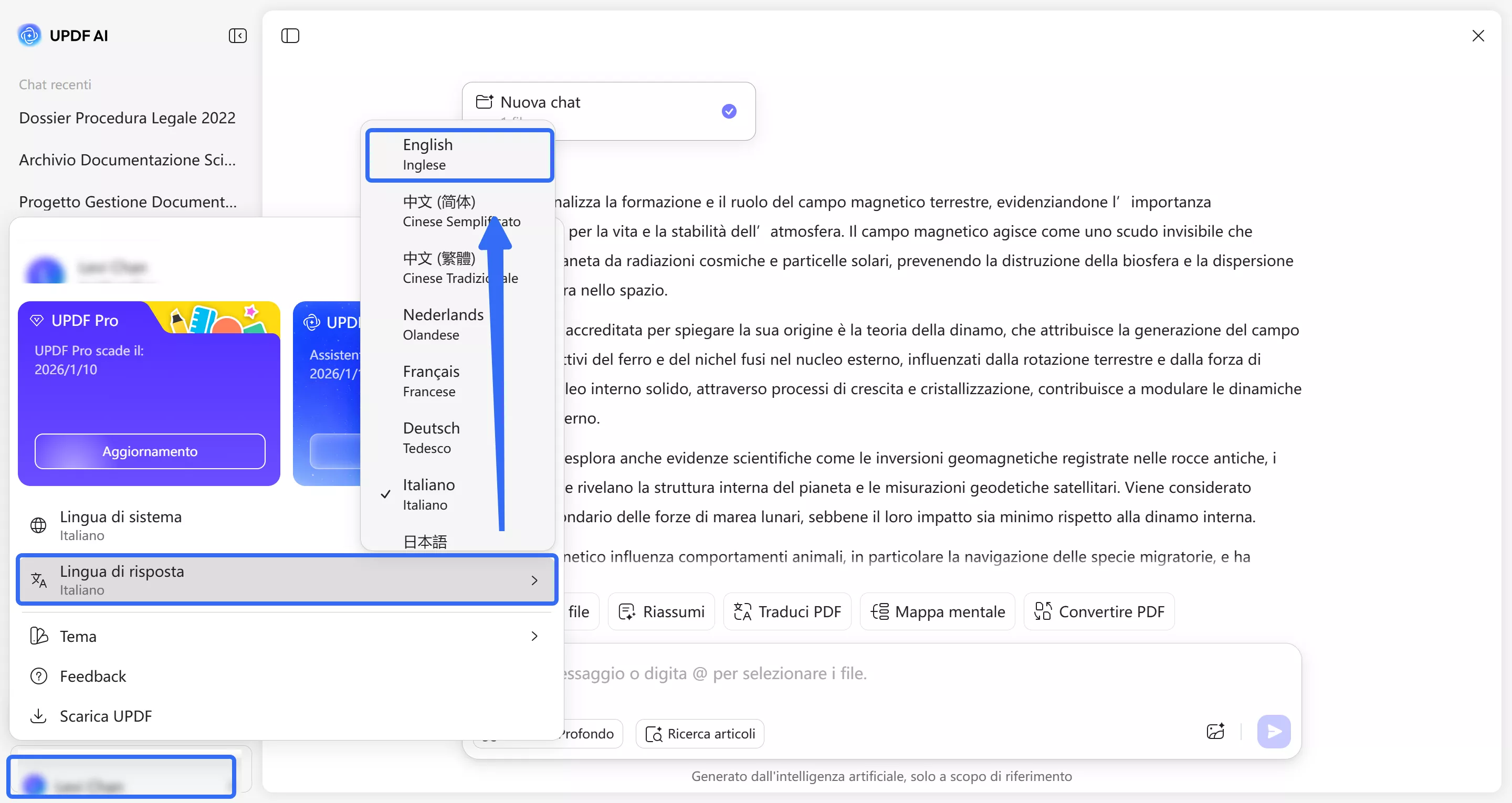Viewport: 1512px width, 803px height.
Task: Expand the Lingua di risposta submenu
Action: pos(287,580)
